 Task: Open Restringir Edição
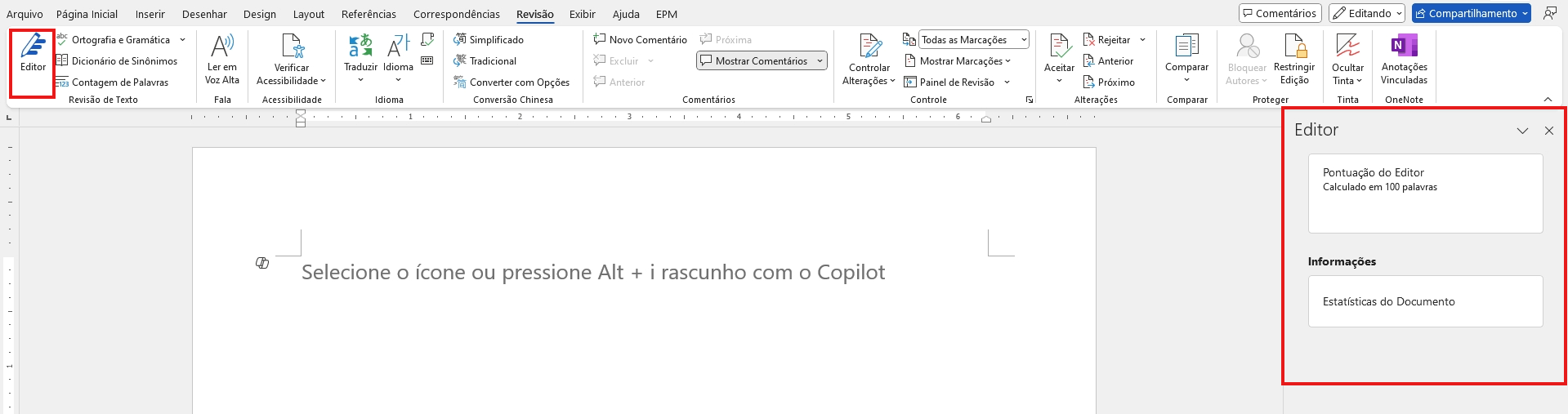tap(1294, 59)
